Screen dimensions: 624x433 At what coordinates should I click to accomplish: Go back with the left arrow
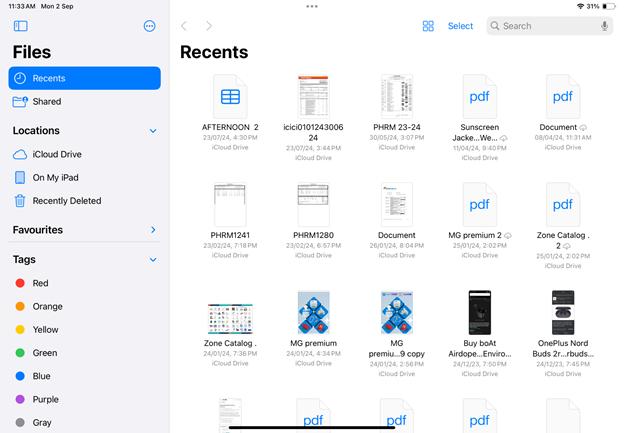tap(184, 26)
